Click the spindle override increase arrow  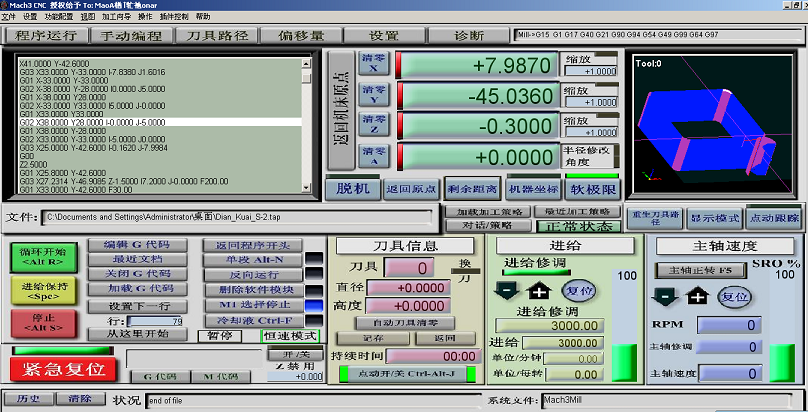pos(697,297)
